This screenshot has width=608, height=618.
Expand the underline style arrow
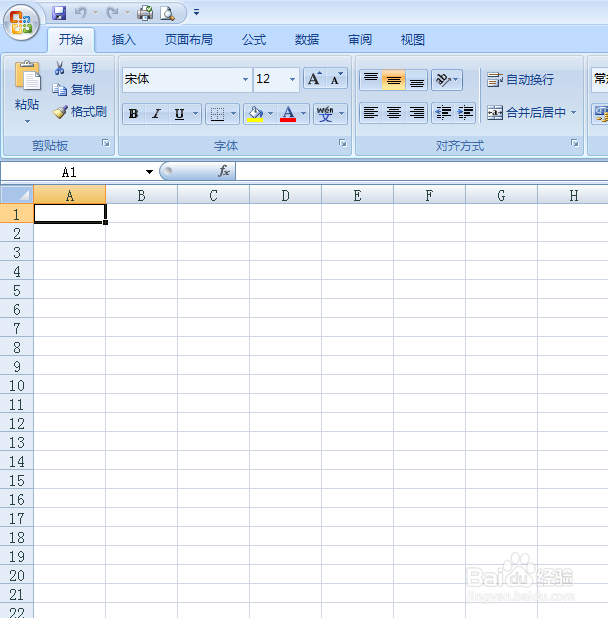pyautogui.click(x=195, y=114)
